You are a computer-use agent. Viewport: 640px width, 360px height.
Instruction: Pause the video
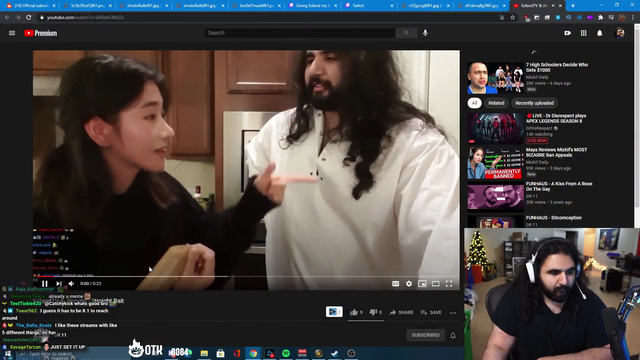point(45,284)
